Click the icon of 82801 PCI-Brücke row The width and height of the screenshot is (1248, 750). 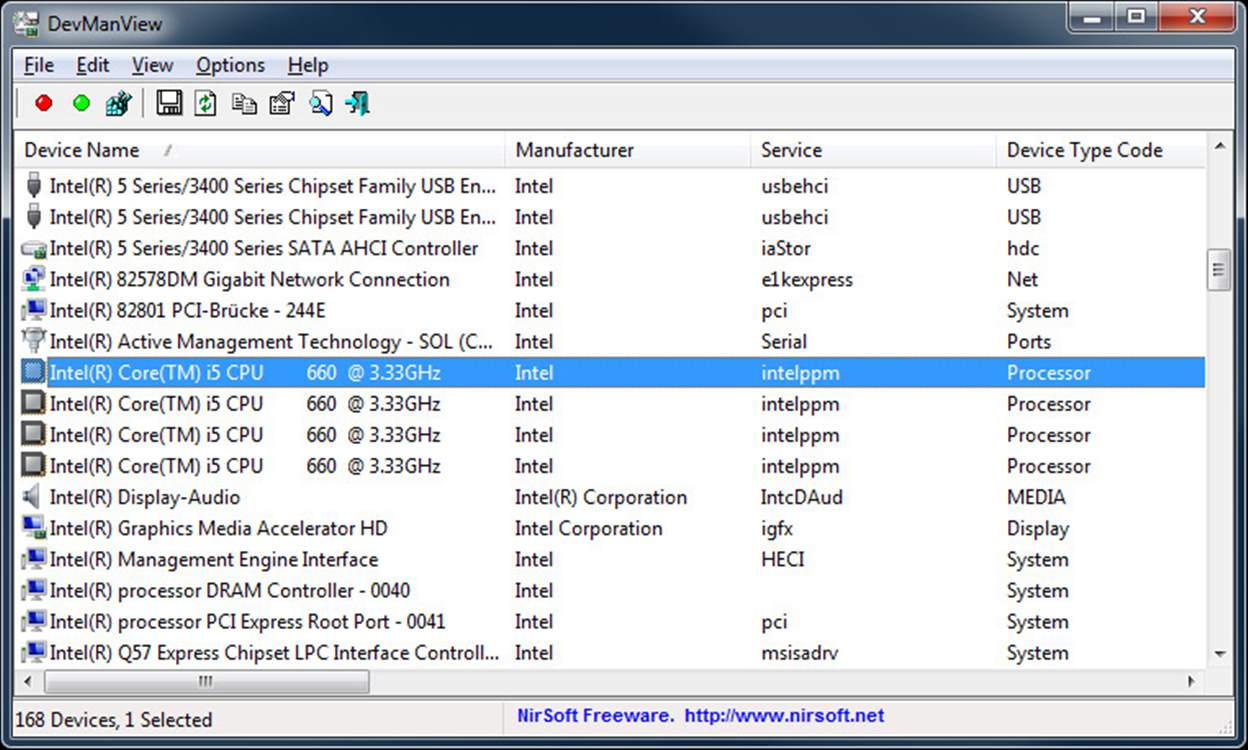pos(34,311)
